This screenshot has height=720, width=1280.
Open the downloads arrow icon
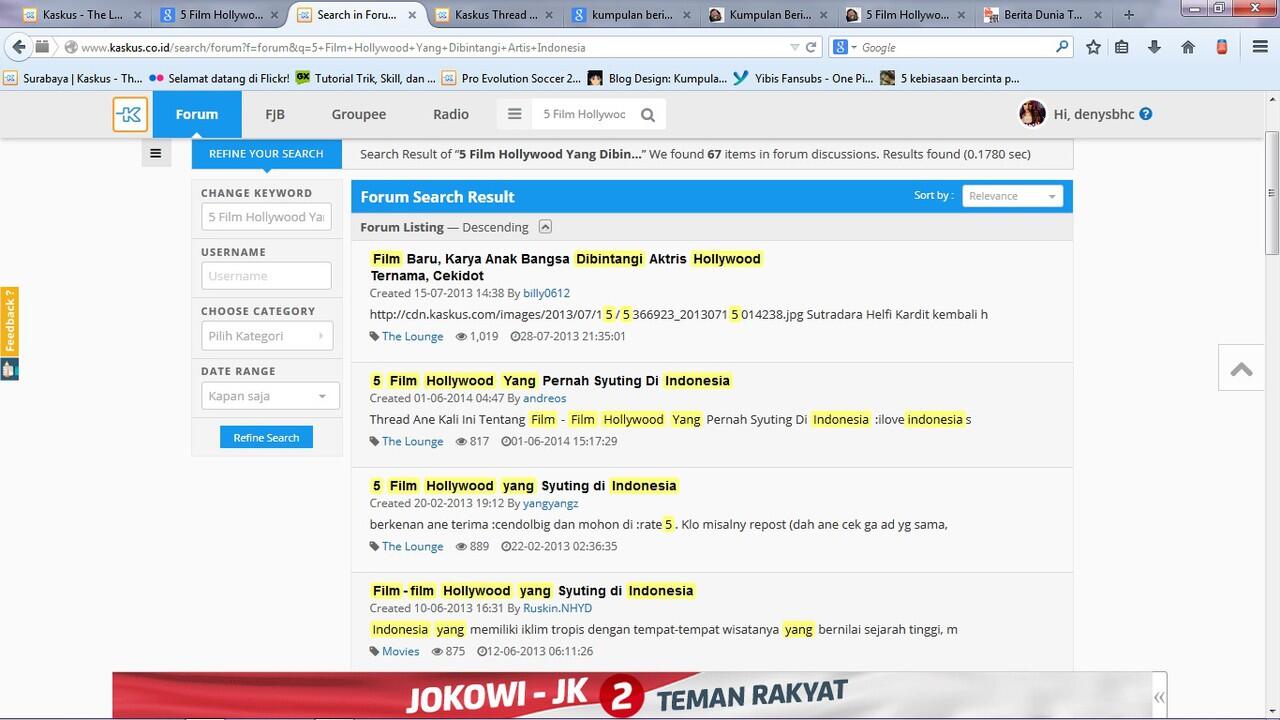click(1154, 47)
